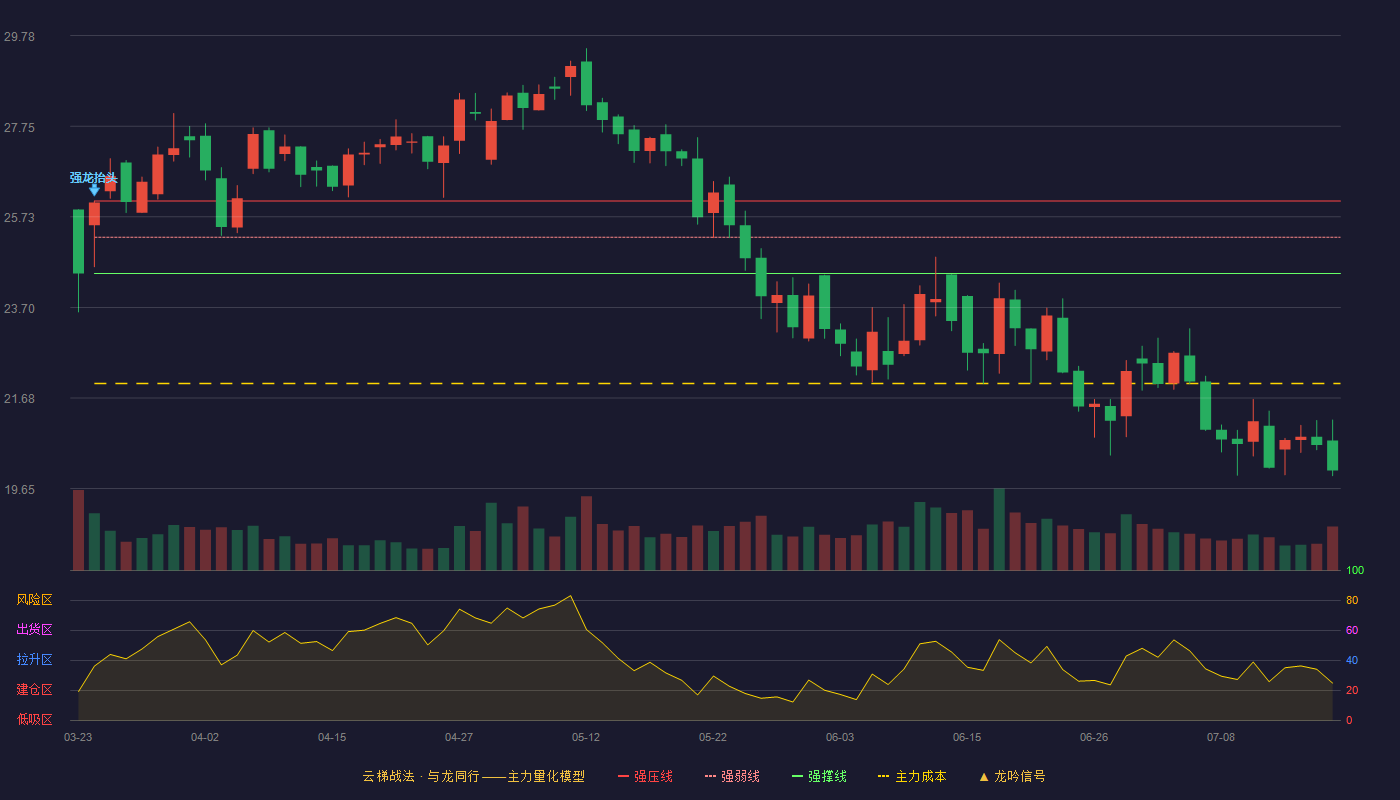This screenshot has height=800, width=1400.
Task: Click the 04-02 date label
Action: pos(205,737)
